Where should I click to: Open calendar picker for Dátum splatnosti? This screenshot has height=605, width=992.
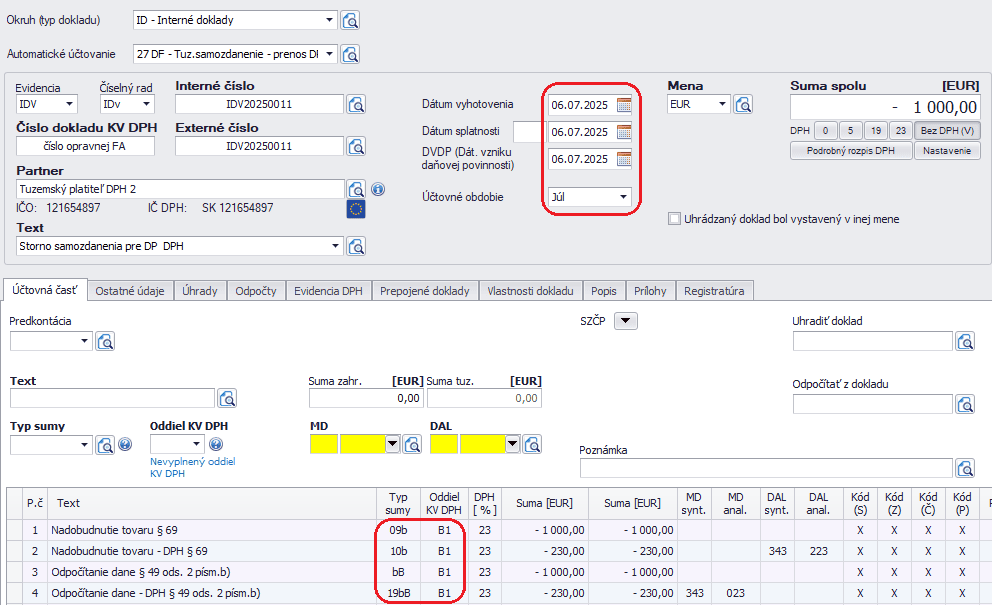click(624, 132)
